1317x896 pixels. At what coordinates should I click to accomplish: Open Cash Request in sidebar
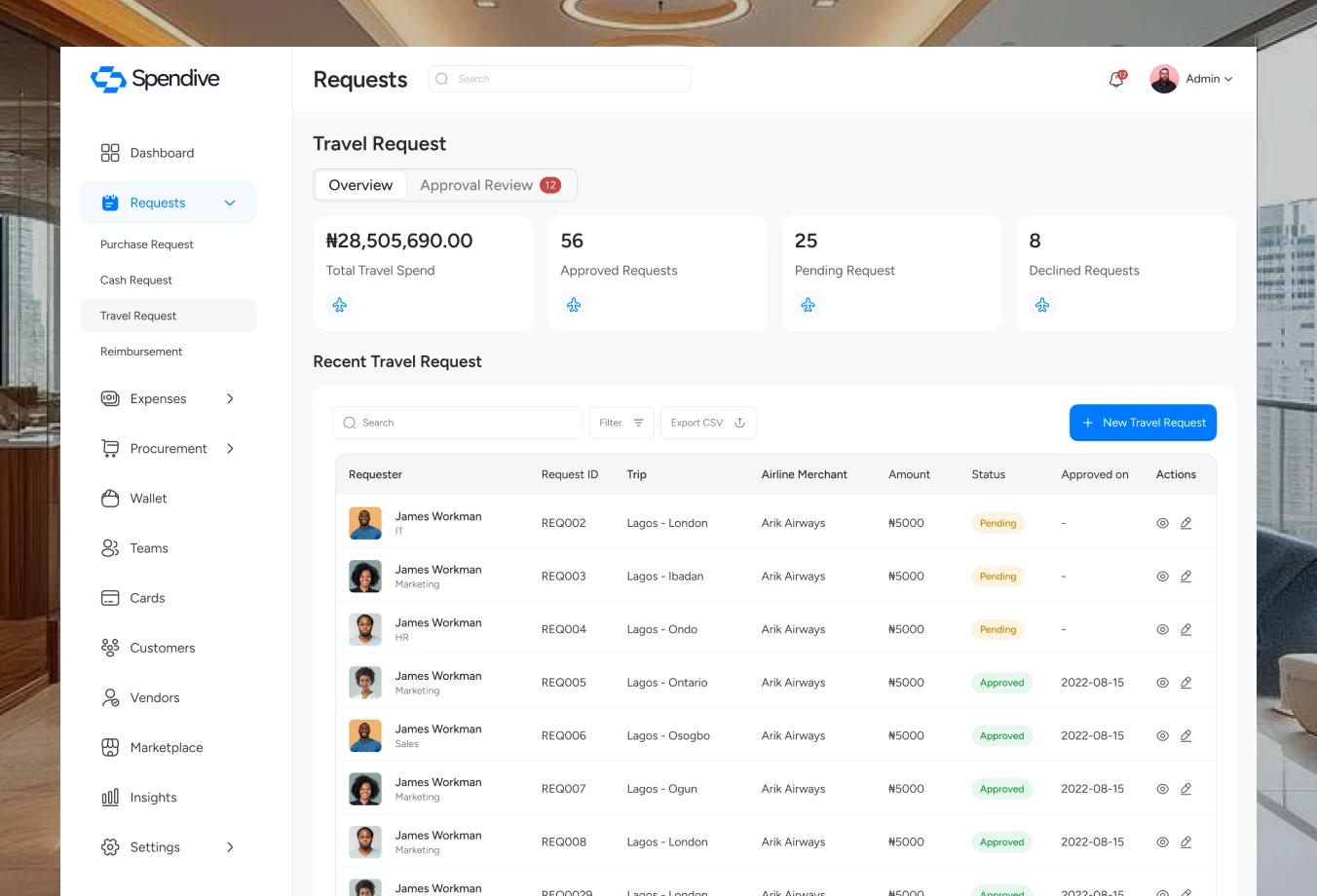(136, 280)
